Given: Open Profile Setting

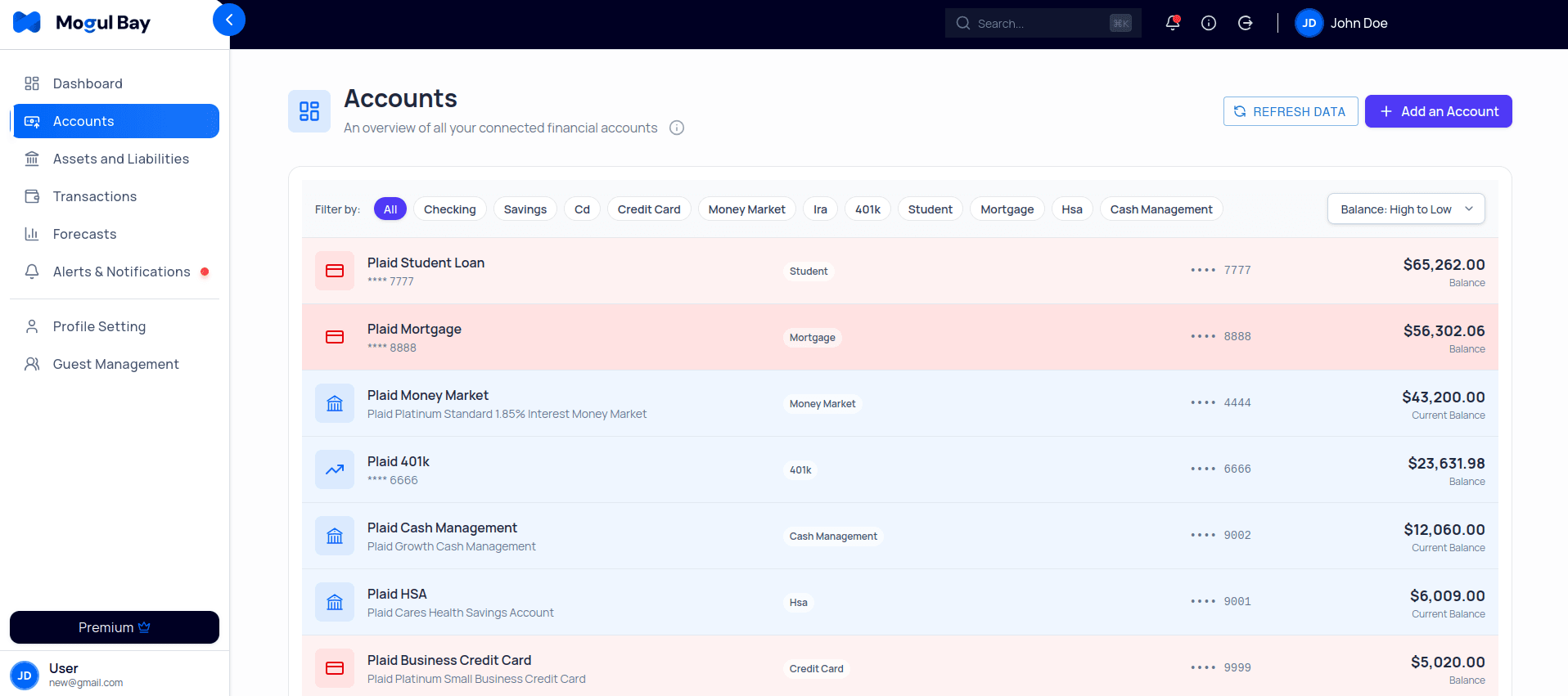Looking at the screenshot, I should 115,326.
